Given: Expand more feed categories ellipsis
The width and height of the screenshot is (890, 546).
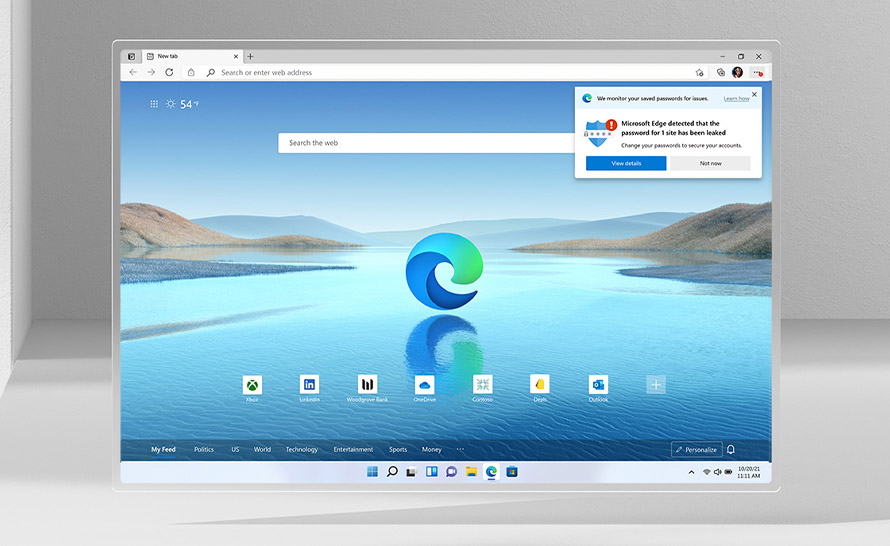Looking at the screenshot, I should (x=460, y=450).
